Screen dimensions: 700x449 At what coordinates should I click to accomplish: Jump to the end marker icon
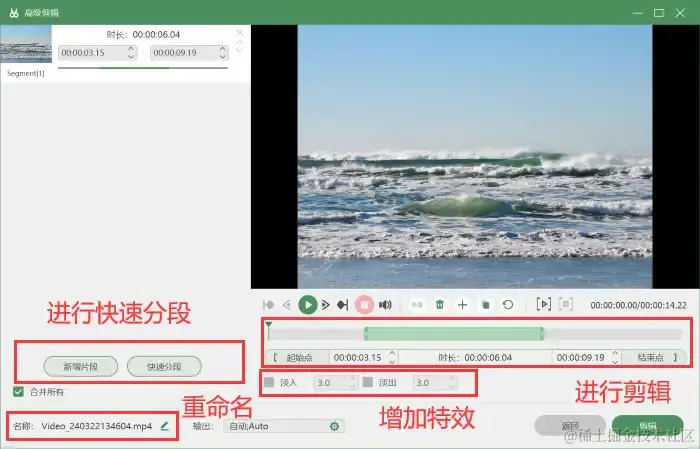343,305
